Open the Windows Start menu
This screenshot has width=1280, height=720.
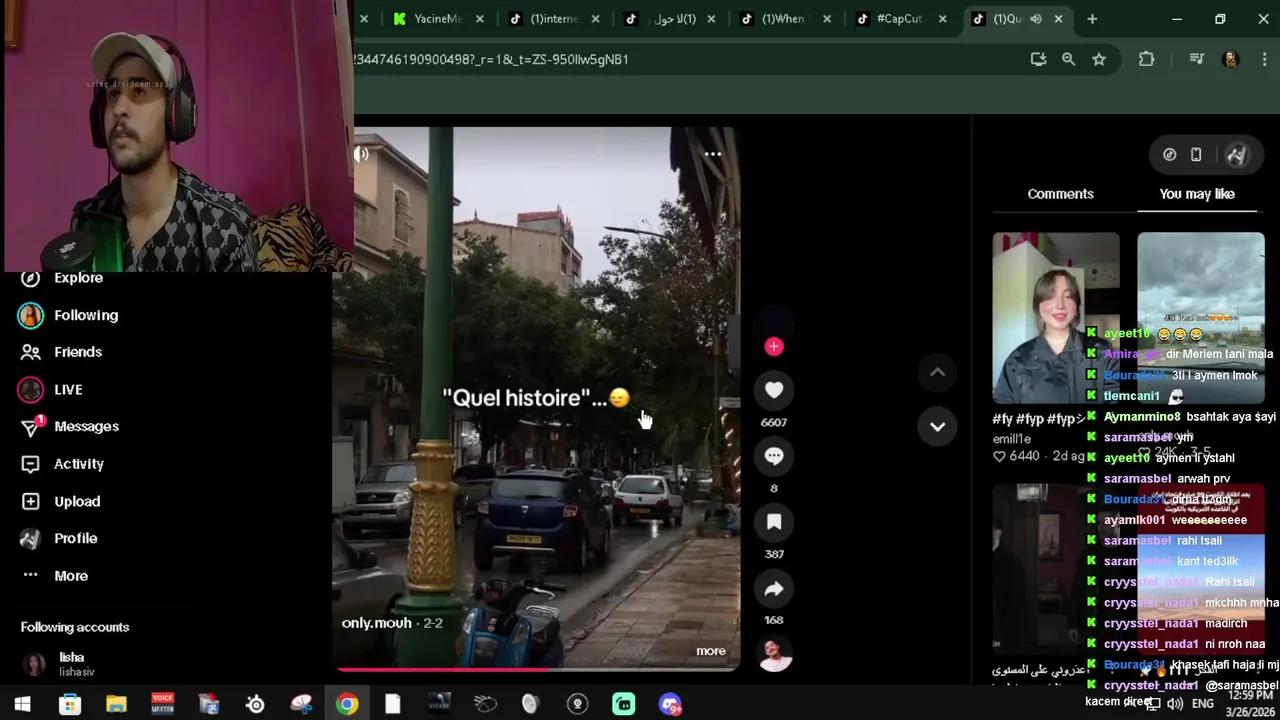tap(22, 704)
